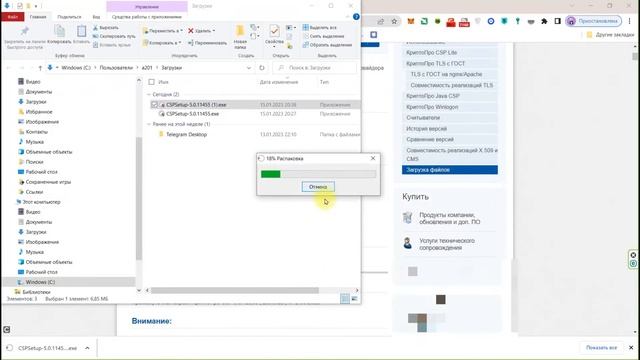The width and height of the screenshot is (640, 360).
Task: Open Услуги технического сопровождения link
Action: [447, 244]
